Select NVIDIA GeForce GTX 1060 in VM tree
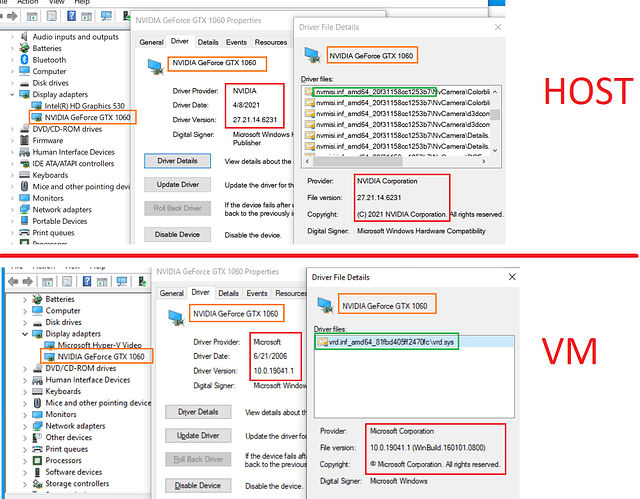This screenshot has height=499, width=640. [x=101, y=357]
